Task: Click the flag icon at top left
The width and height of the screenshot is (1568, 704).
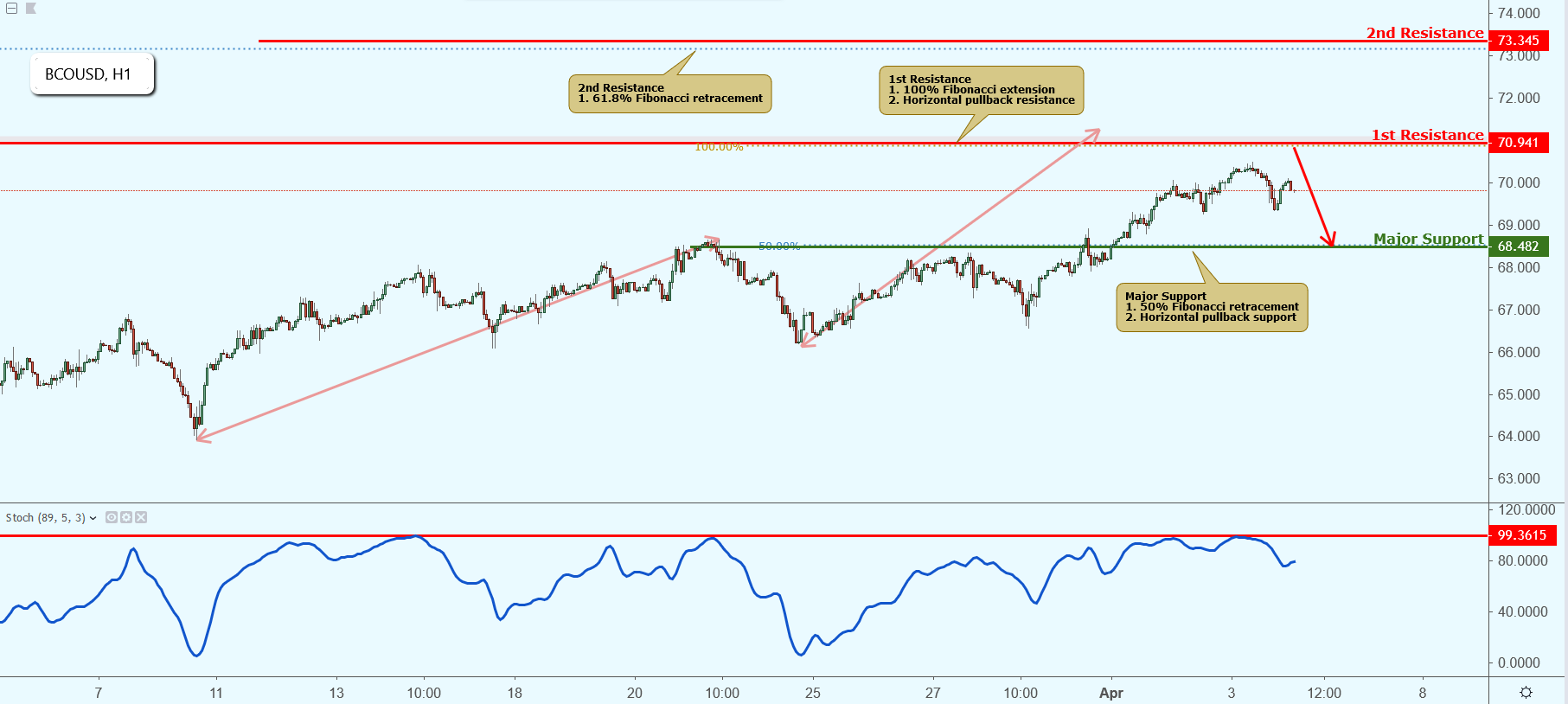Action: [x=31, y=9]
